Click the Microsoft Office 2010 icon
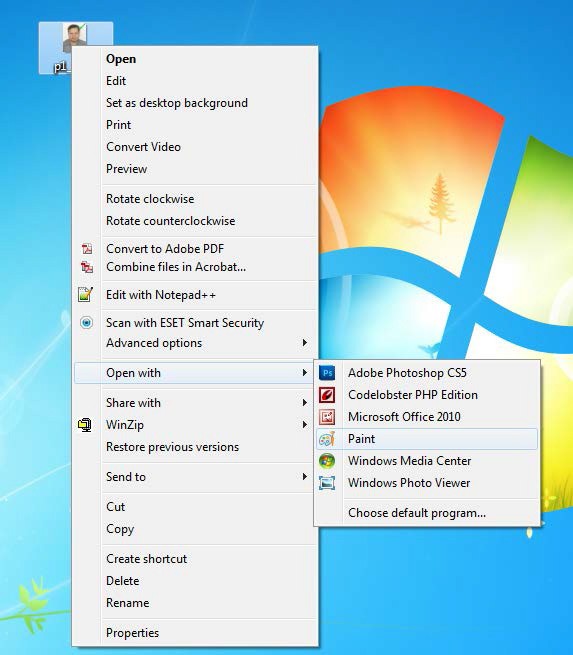The image size is (573, 655). (x=327, y=417)
